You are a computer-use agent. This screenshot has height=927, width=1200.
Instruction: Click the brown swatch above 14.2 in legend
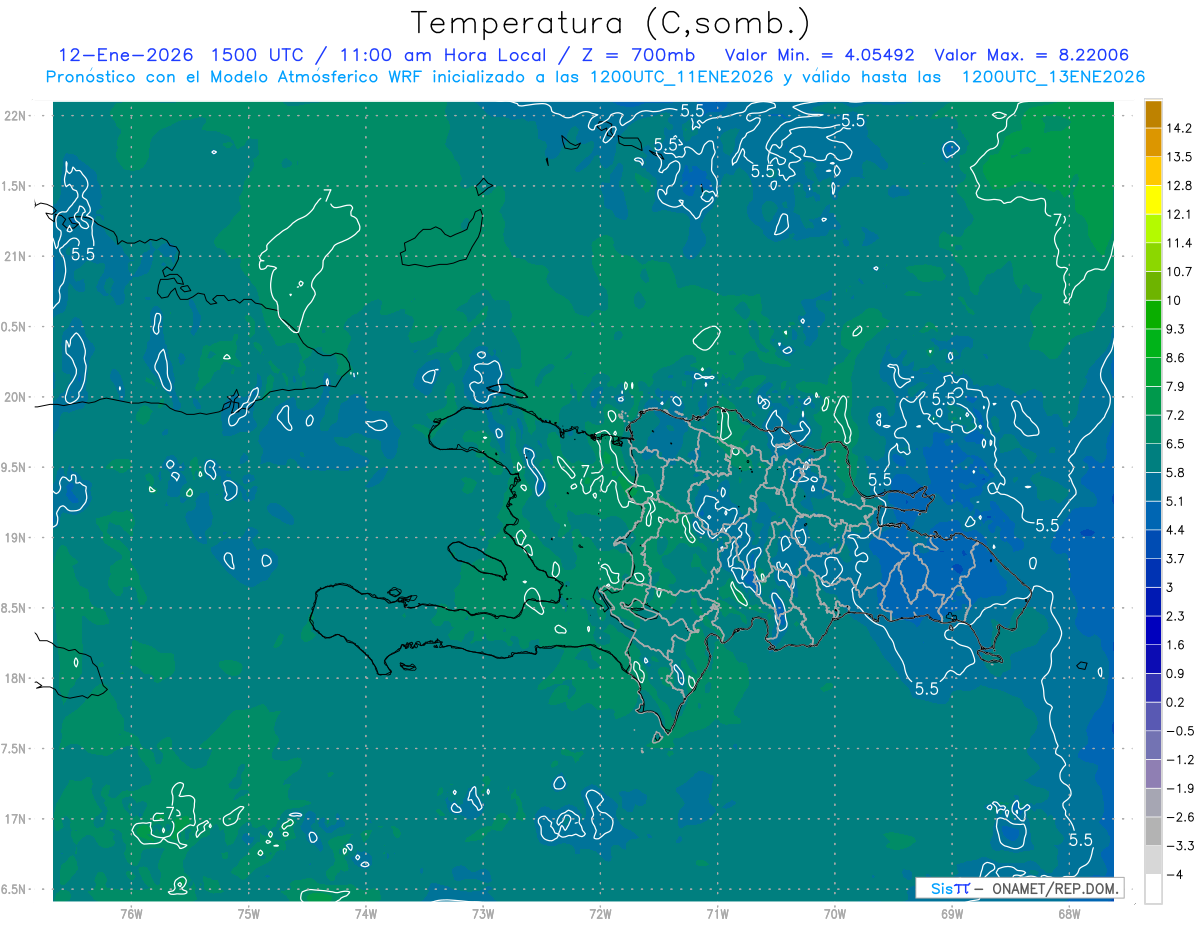tap(1153, 113)
